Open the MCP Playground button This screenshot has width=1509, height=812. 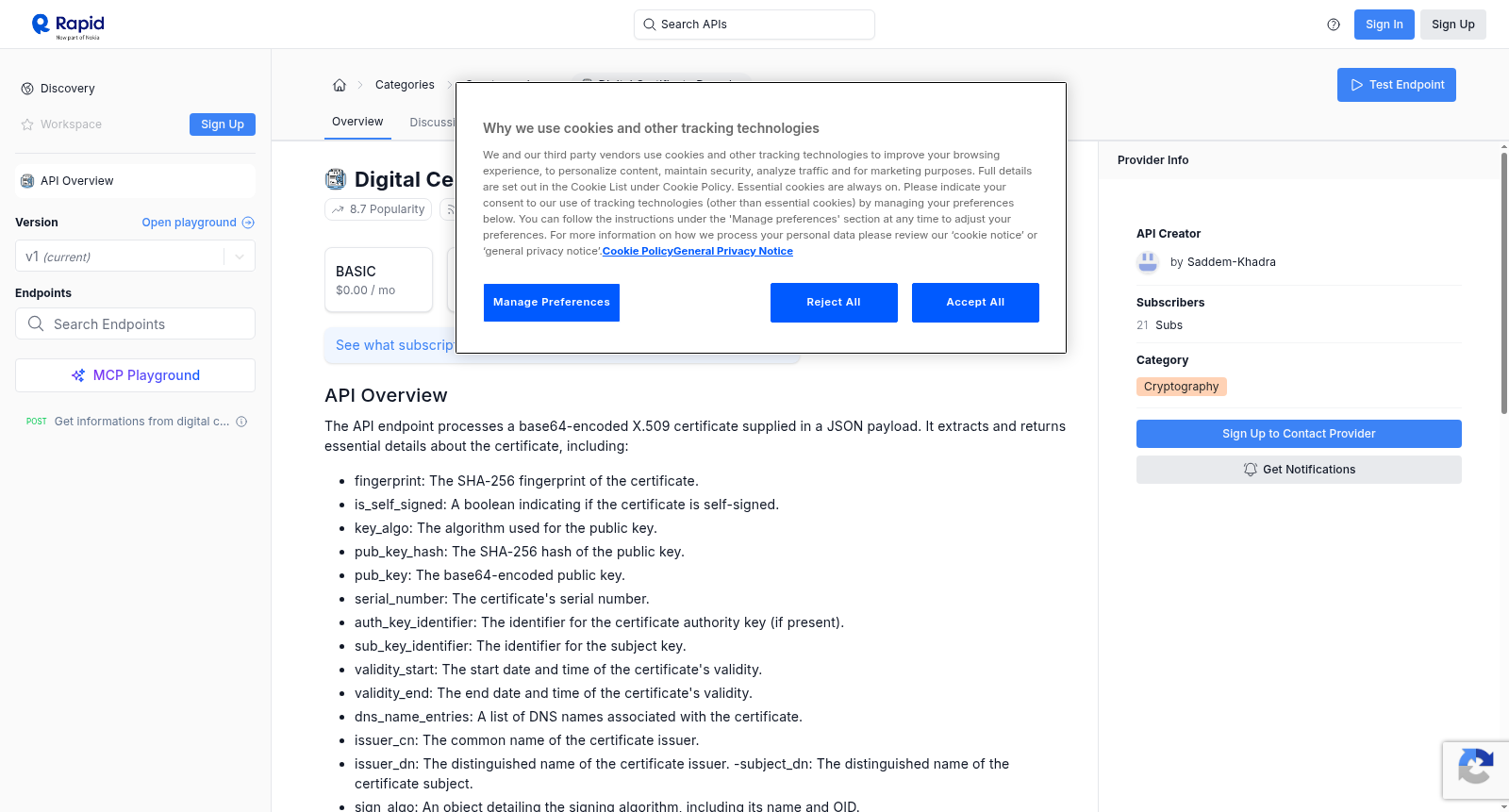click(x=135, y=375)
